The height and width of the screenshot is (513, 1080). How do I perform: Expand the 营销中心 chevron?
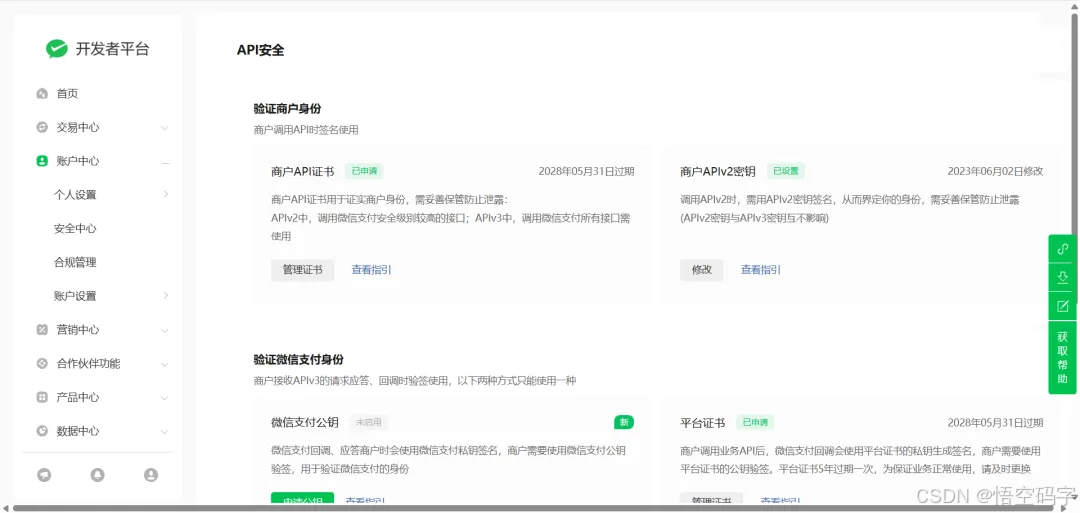[165, 331]
